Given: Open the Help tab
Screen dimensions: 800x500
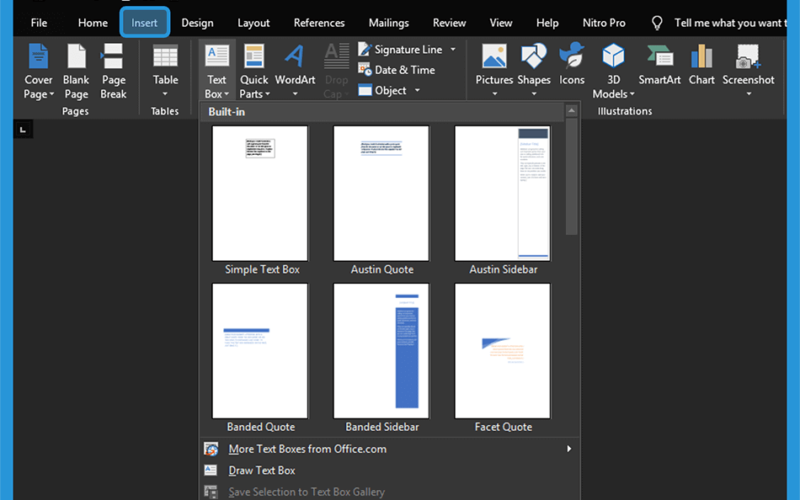Looking at the screenshot, I should tap(547, 23).
